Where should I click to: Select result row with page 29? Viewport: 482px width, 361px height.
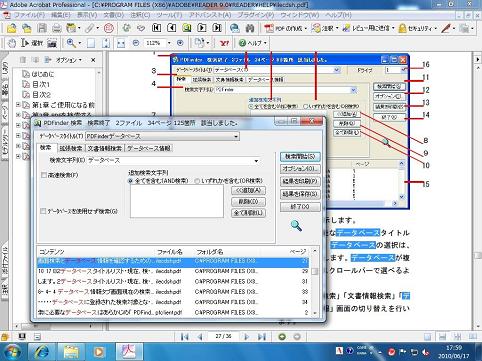(173, 271)
